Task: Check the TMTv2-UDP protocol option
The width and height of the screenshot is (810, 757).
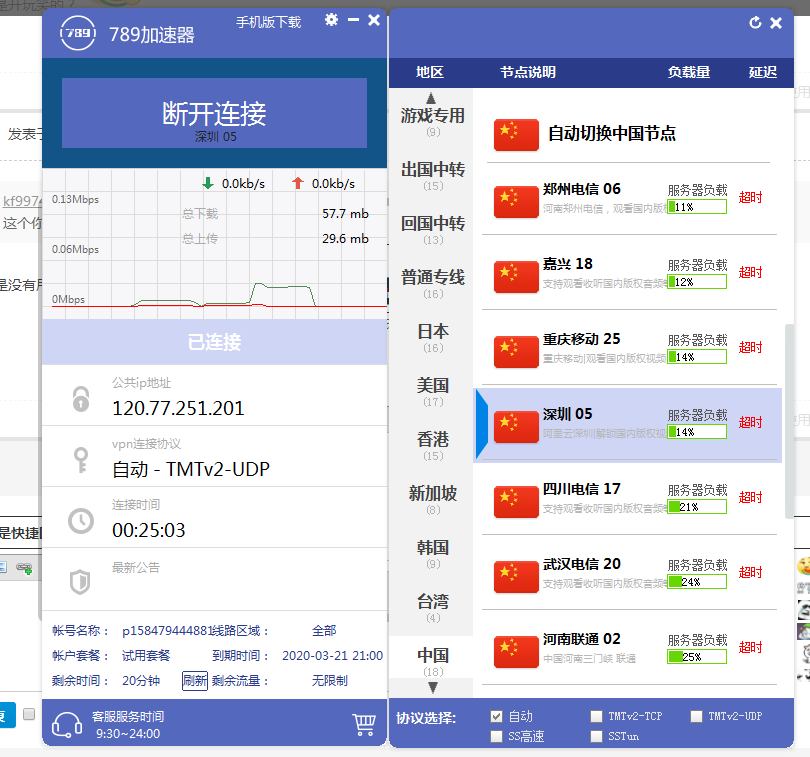Action: [696, 716]
